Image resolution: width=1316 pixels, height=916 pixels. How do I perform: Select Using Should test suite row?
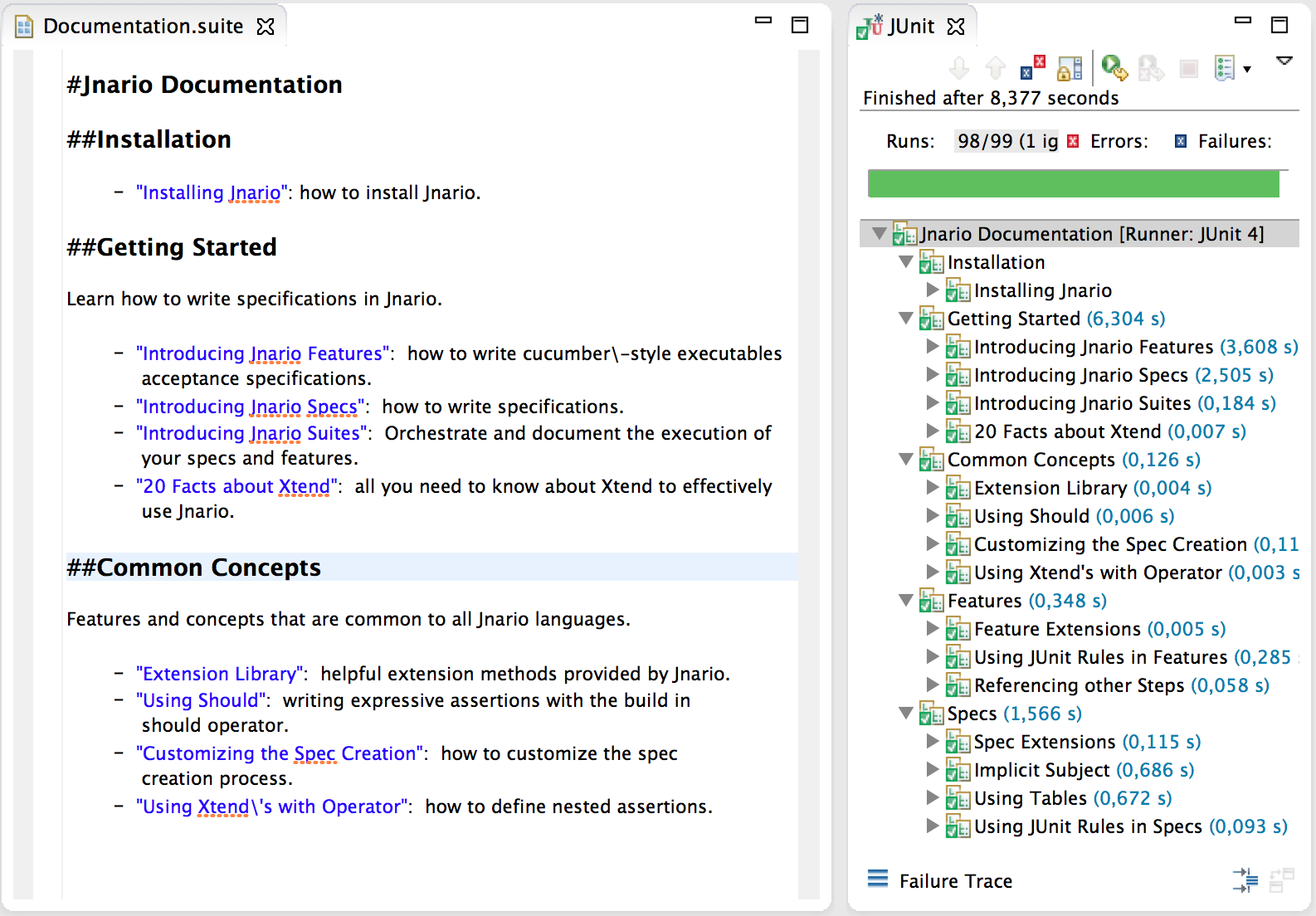(1080, 516)
